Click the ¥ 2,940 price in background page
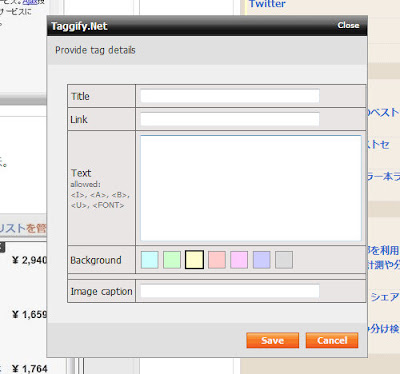400x374 pixels. [29, 260]
